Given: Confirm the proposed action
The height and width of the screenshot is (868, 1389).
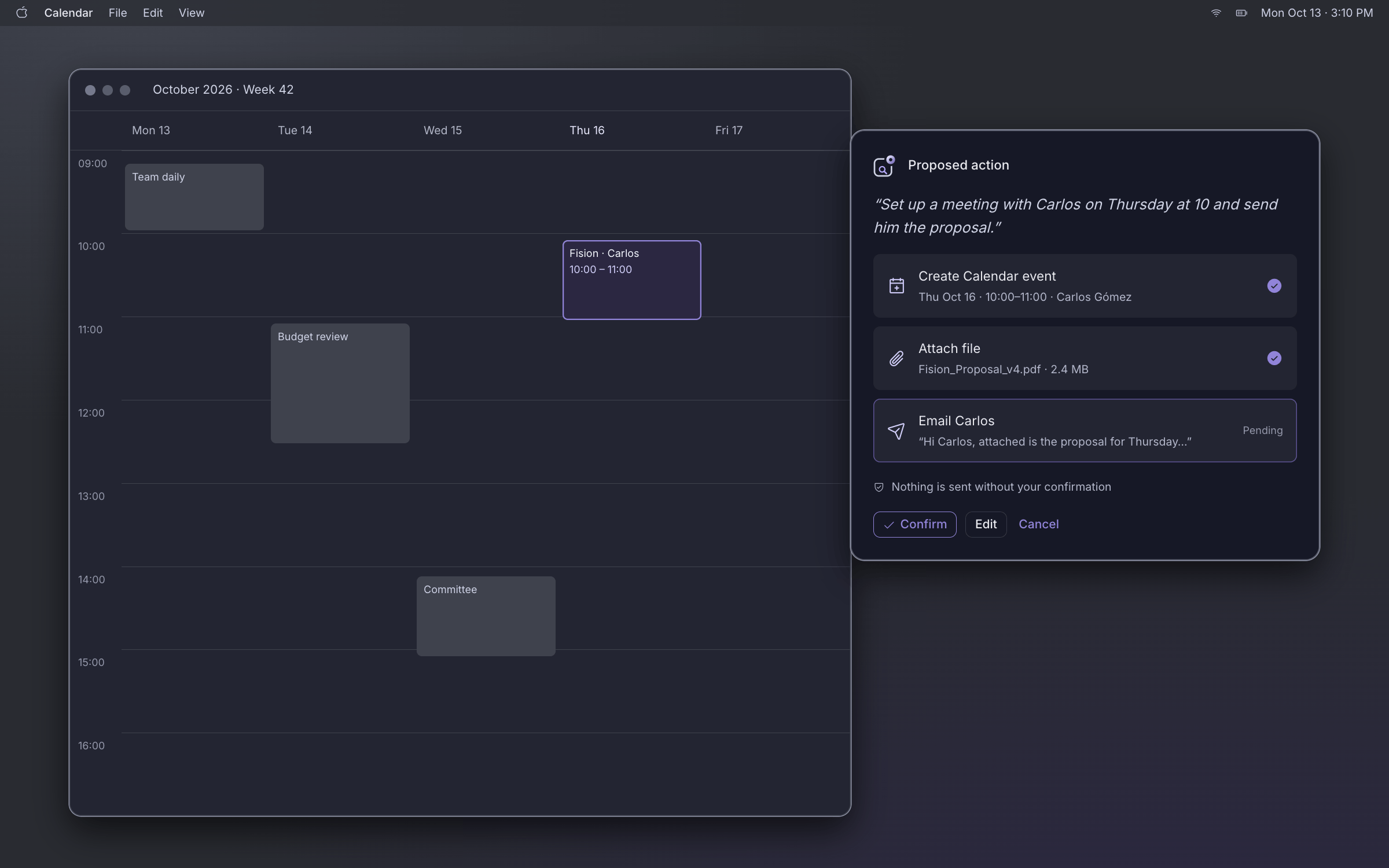Looking at the screenshot, I should click(914, 524).
